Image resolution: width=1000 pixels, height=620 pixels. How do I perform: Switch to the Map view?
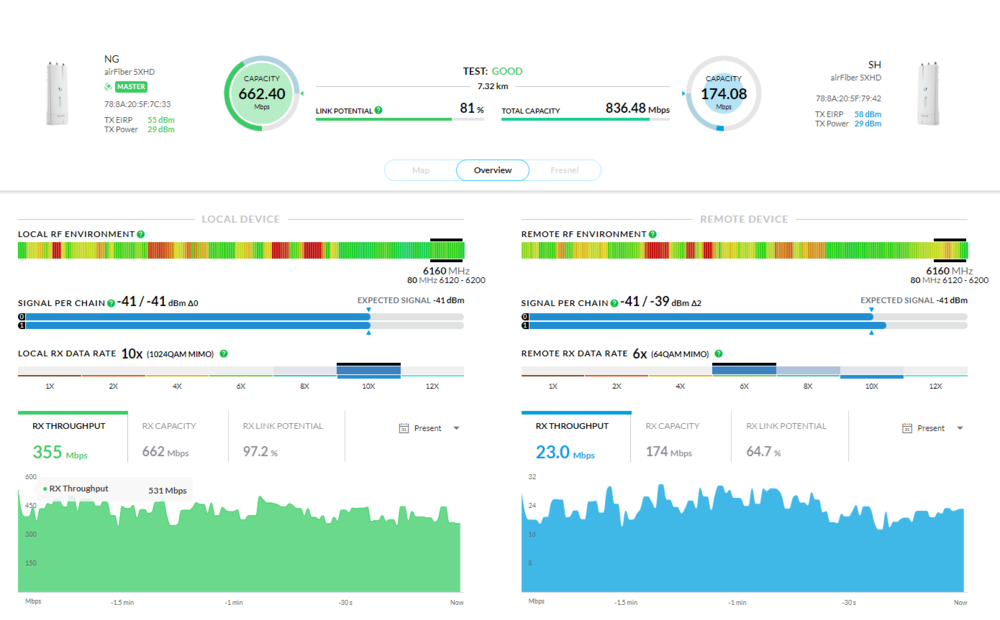point(421,170)
